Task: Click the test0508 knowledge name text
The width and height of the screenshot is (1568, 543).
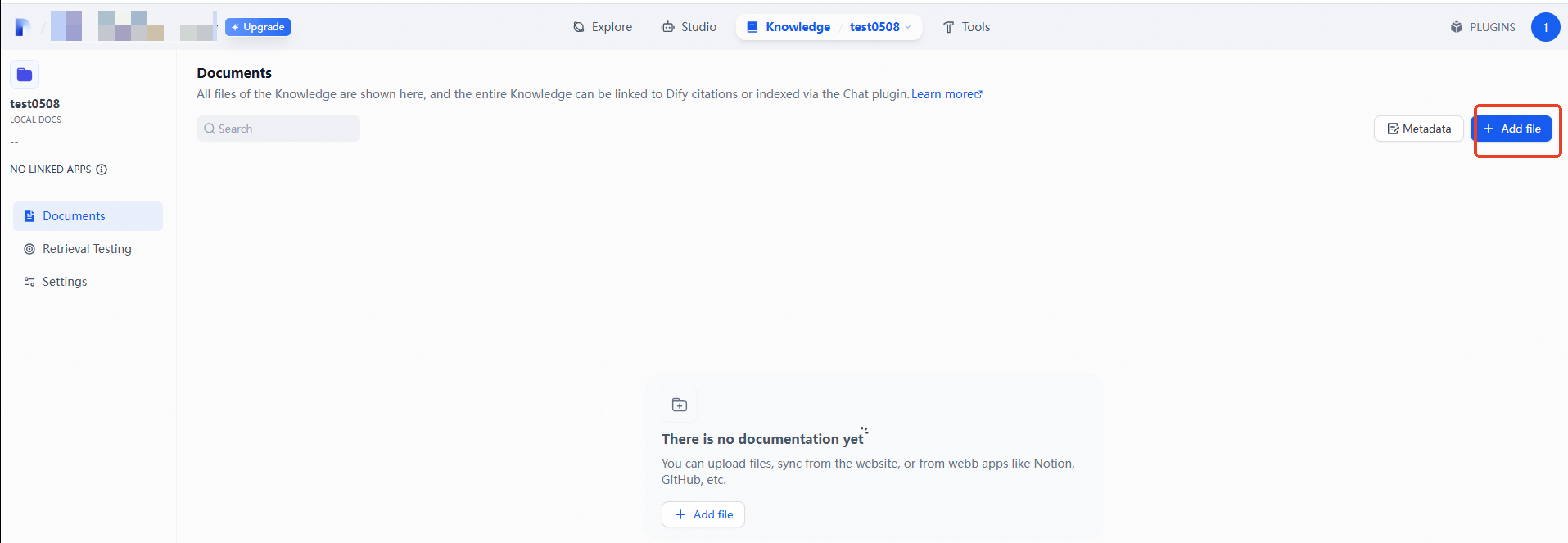Action: click(35, 104)
